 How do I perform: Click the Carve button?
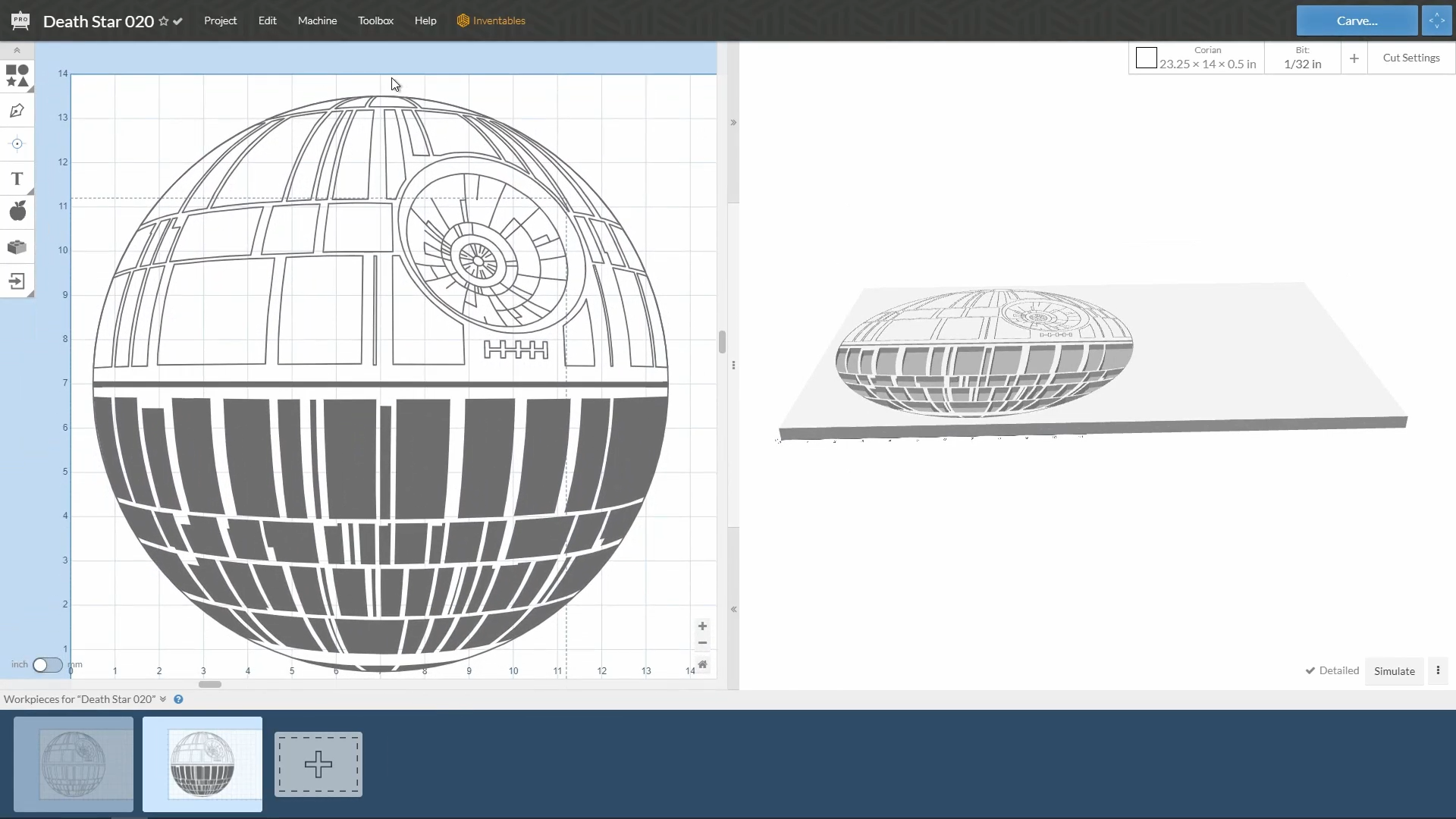point(1356,20)
